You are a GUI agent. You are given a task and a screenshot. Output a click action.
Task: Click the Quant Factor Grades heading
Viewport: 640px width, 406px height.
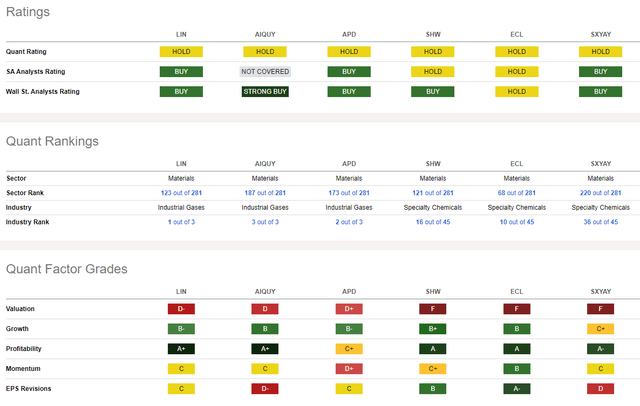(x=67, y=269)
